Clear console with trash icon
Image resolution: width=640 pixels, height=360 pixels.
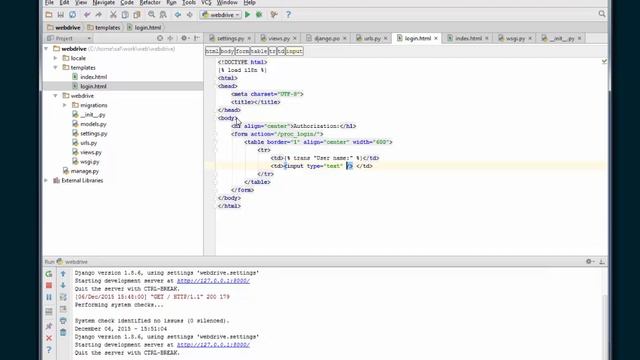63,333
